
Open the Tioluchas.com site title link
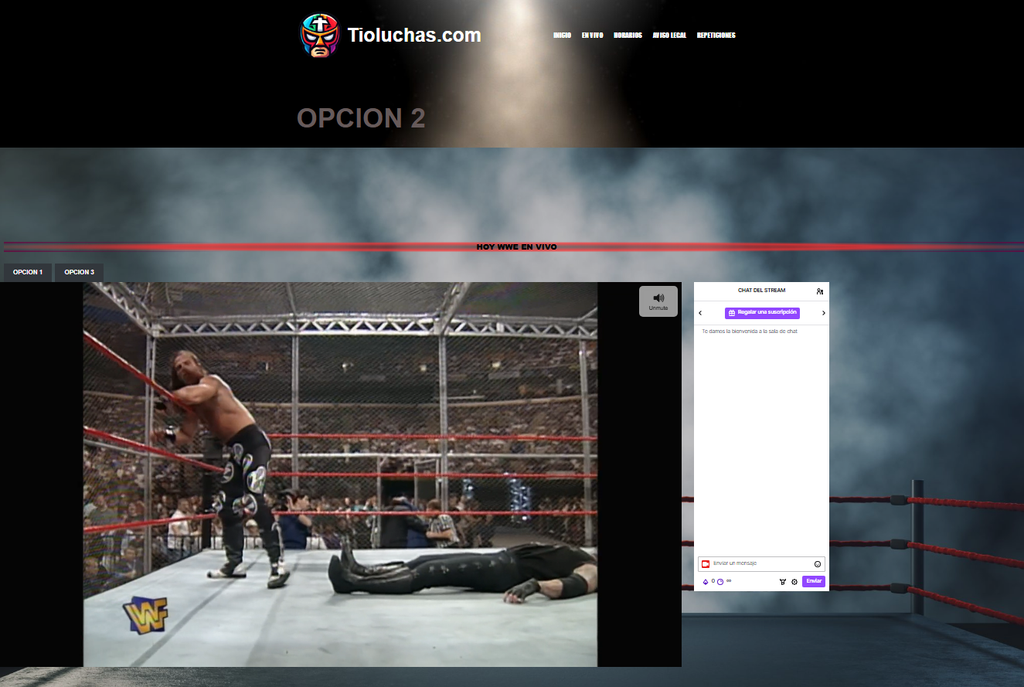click(414, 35)
